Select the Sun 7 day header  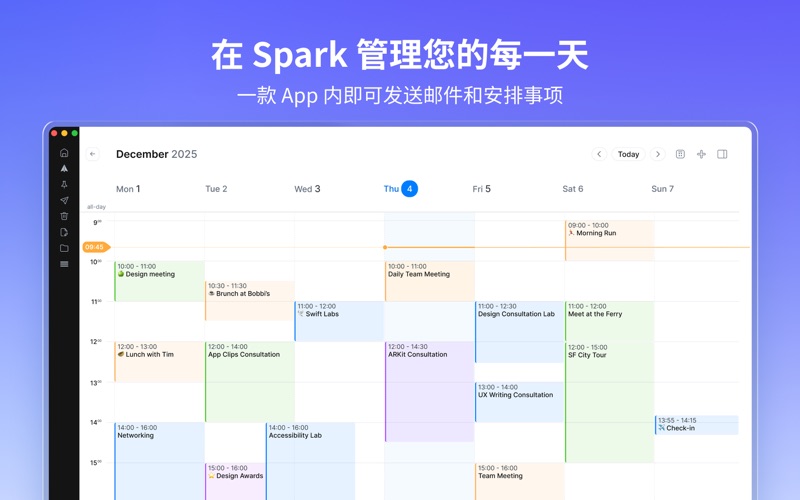point(662,189)
